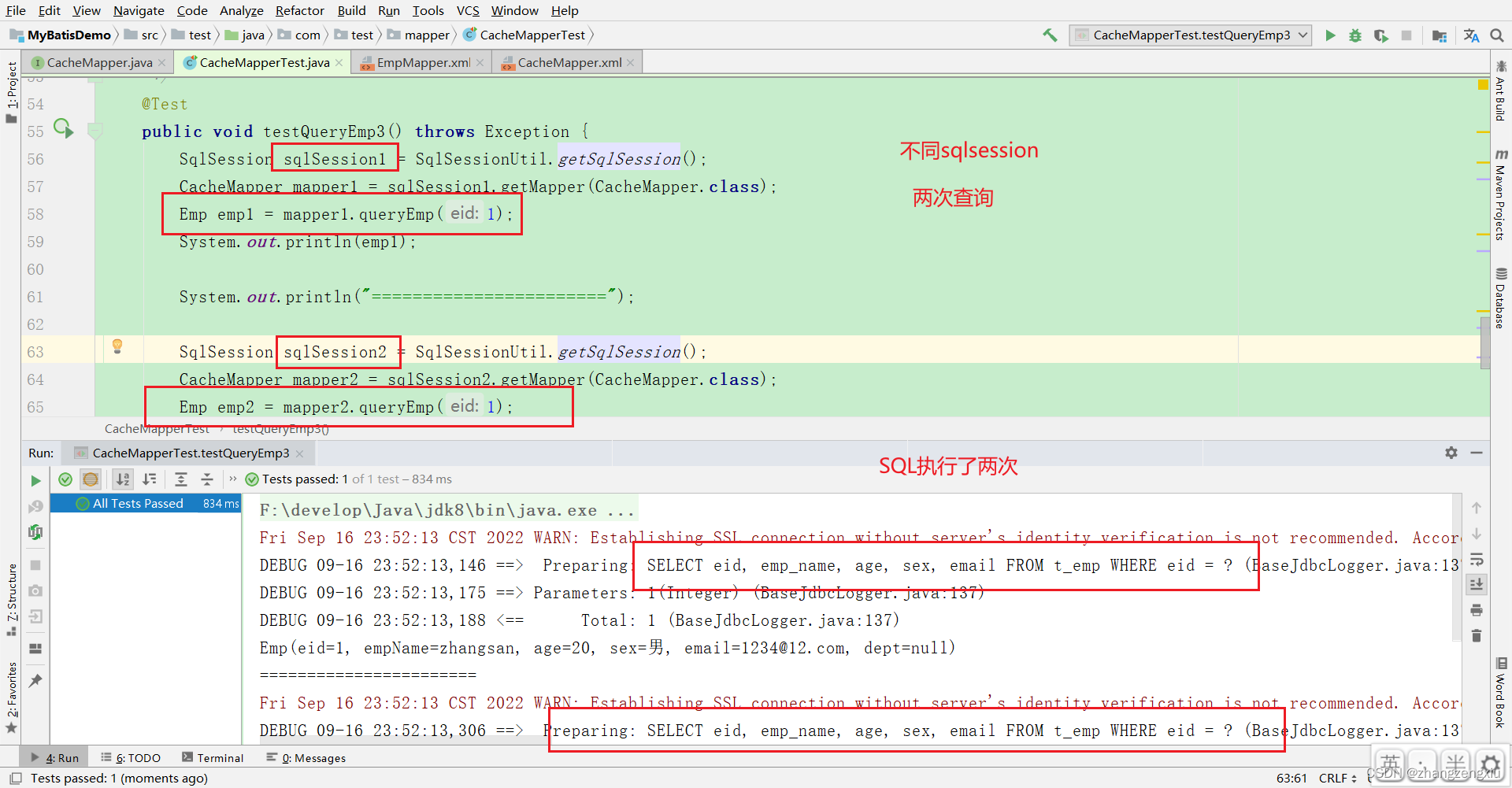Select the All Tests Passed tree row

pos(146,503)
